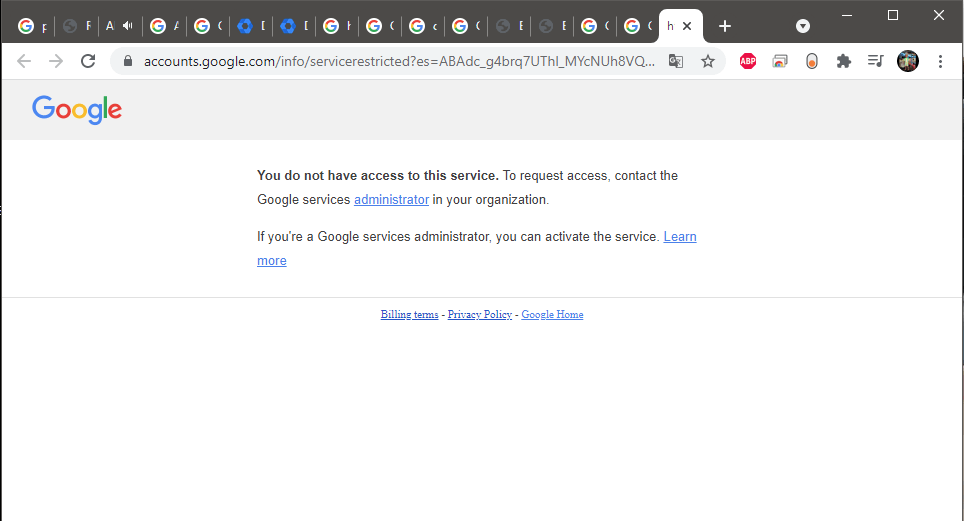Image resolution: width=964 pixels, height=521 pixels.
Task: Reload the current page
Action: pos(88,61)
